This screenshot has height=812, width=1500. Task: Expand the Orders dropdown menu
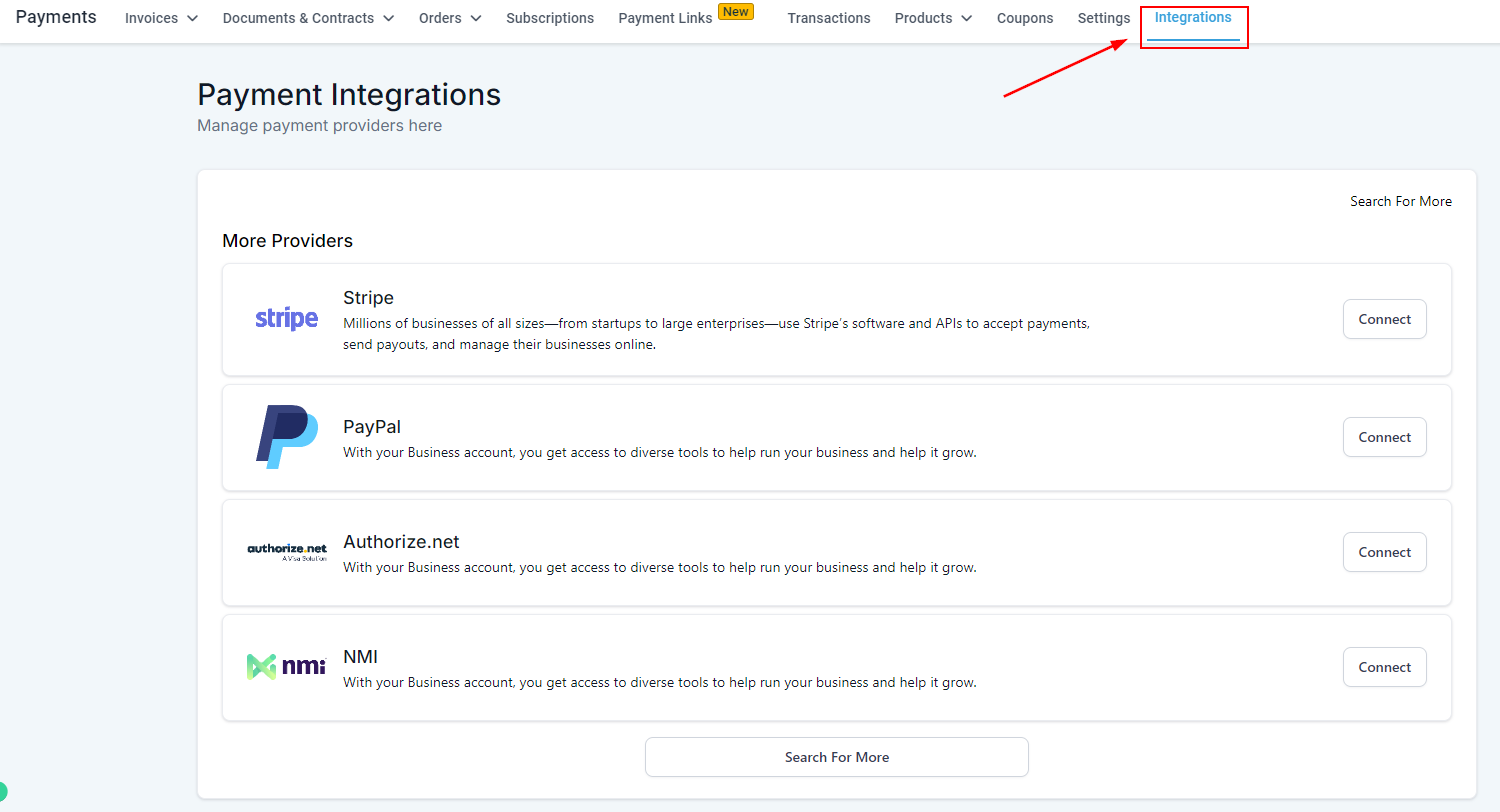click(450, 18)
